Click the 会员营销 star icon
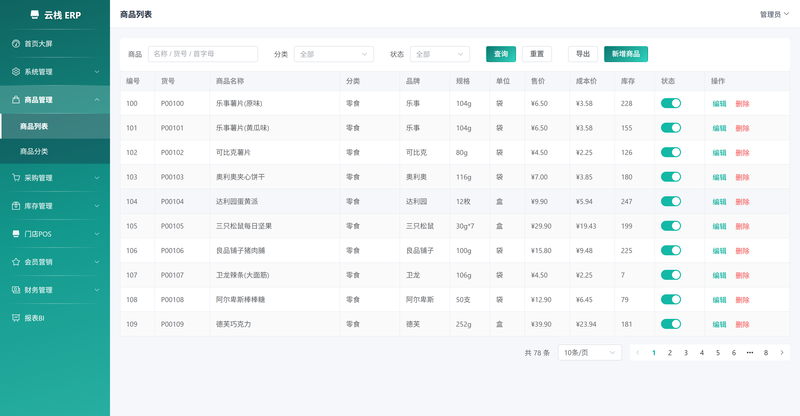The width and height of the screenshot is (800, 416). 16,262
